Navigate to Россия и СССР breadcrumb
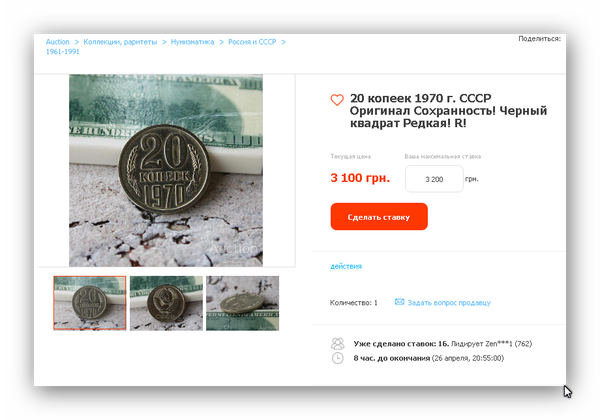The width and height of the screenshot is (600, 420). pyautogui.click(x=252, y=42)
